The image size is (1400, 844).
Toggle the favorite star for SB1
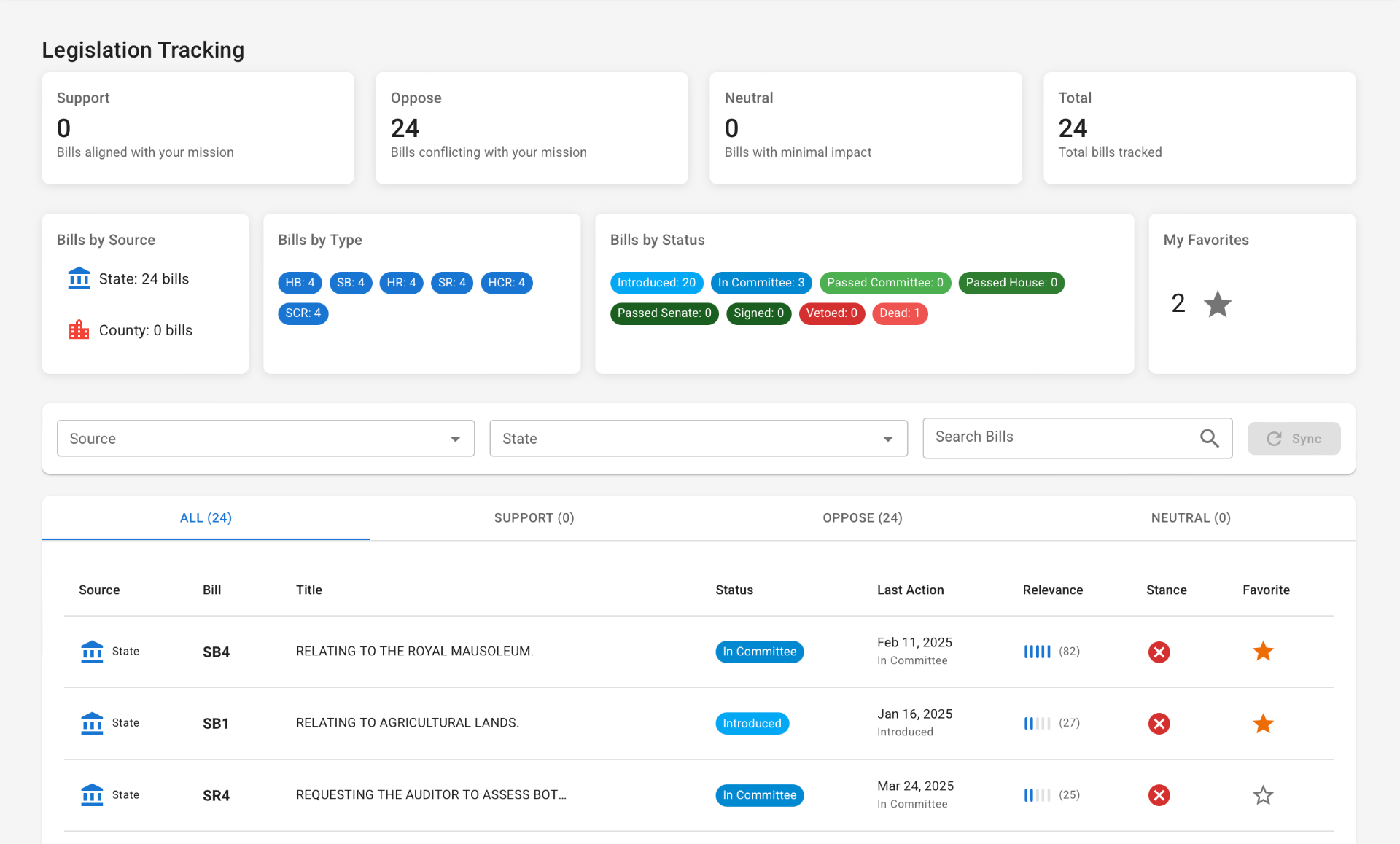click(x=1263, y=724)
